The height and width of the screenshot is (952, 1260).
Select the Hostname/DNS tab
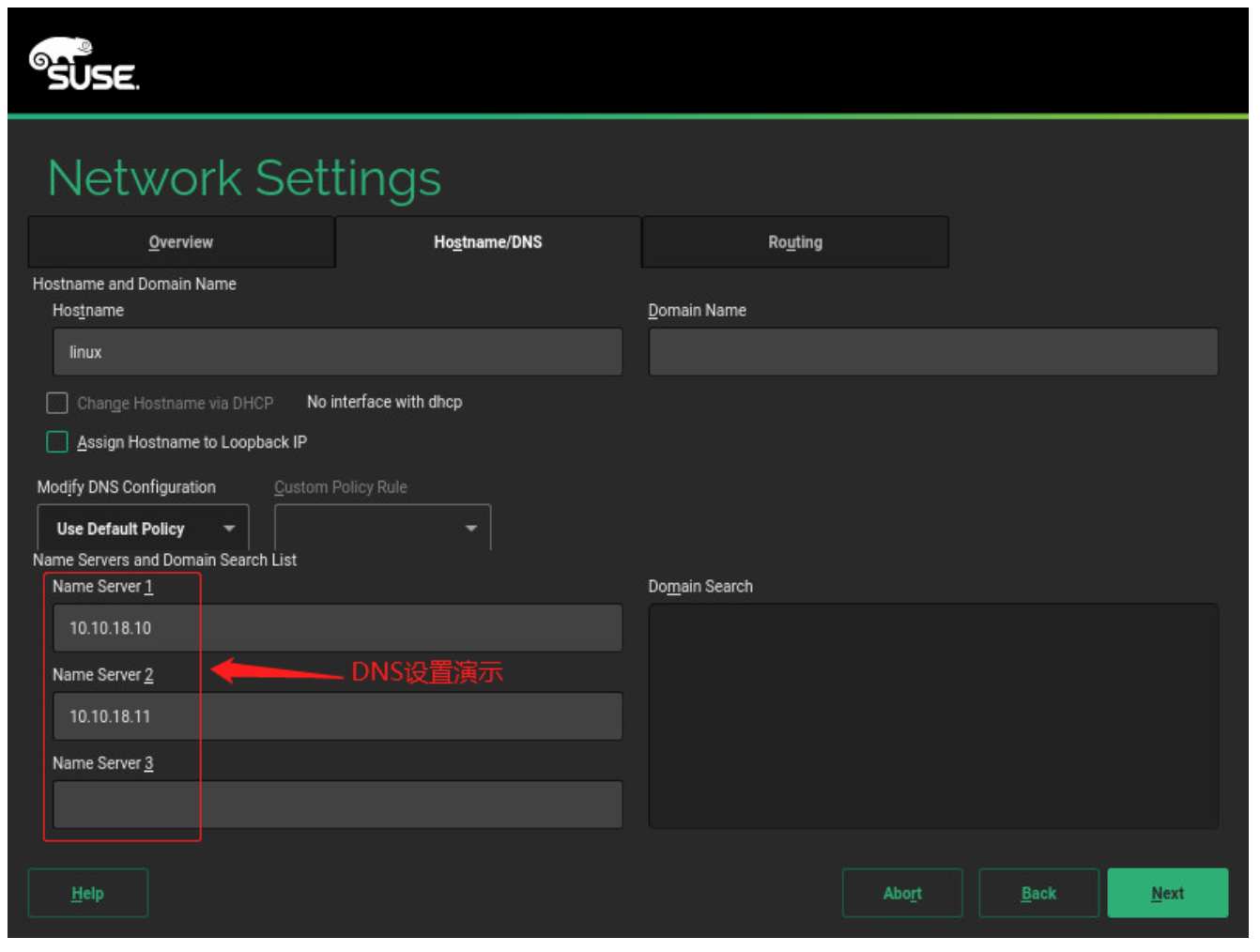point(487,242)
